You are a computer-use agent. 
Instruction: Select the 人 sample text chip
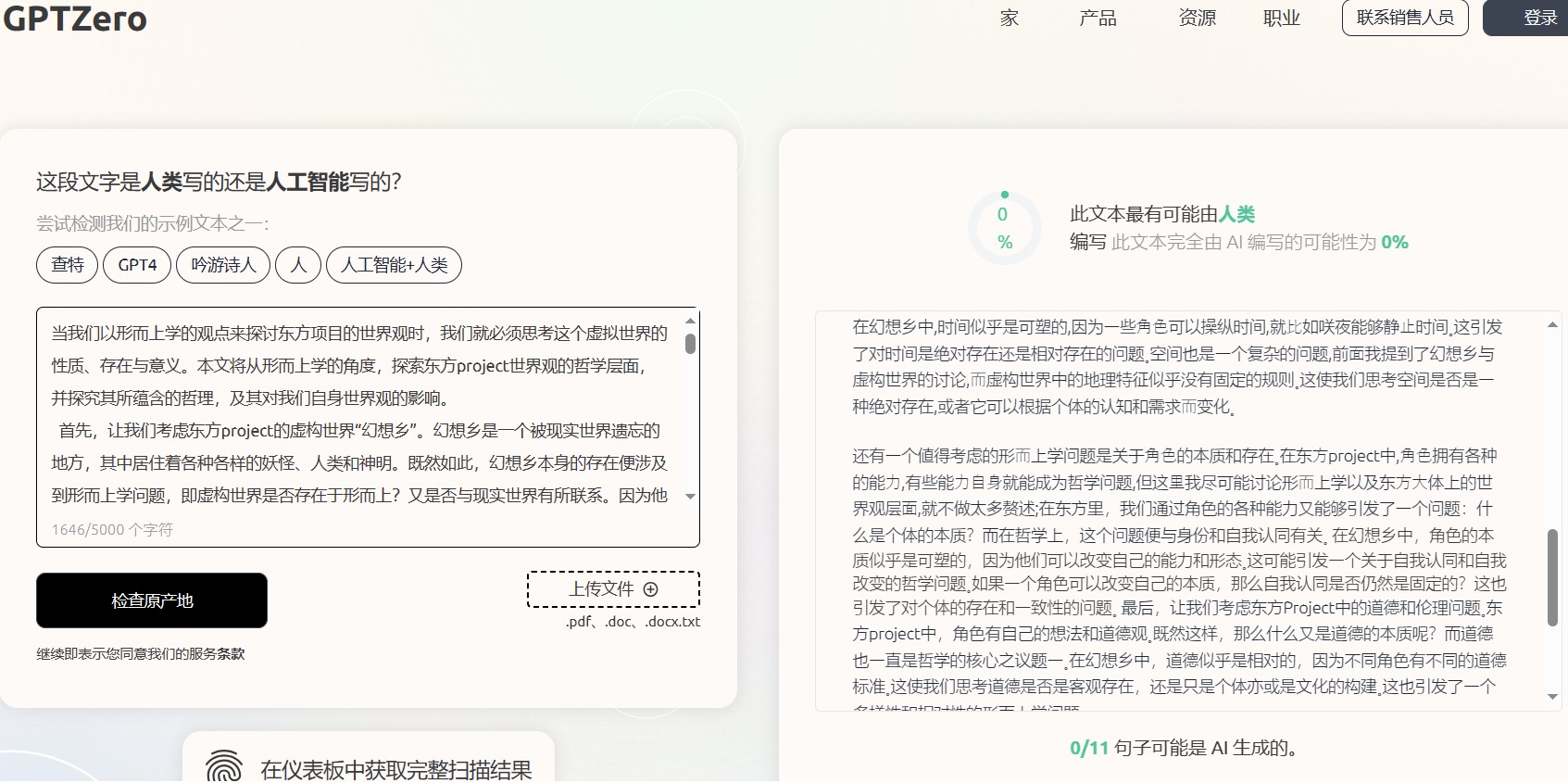(x=298, y=265)
